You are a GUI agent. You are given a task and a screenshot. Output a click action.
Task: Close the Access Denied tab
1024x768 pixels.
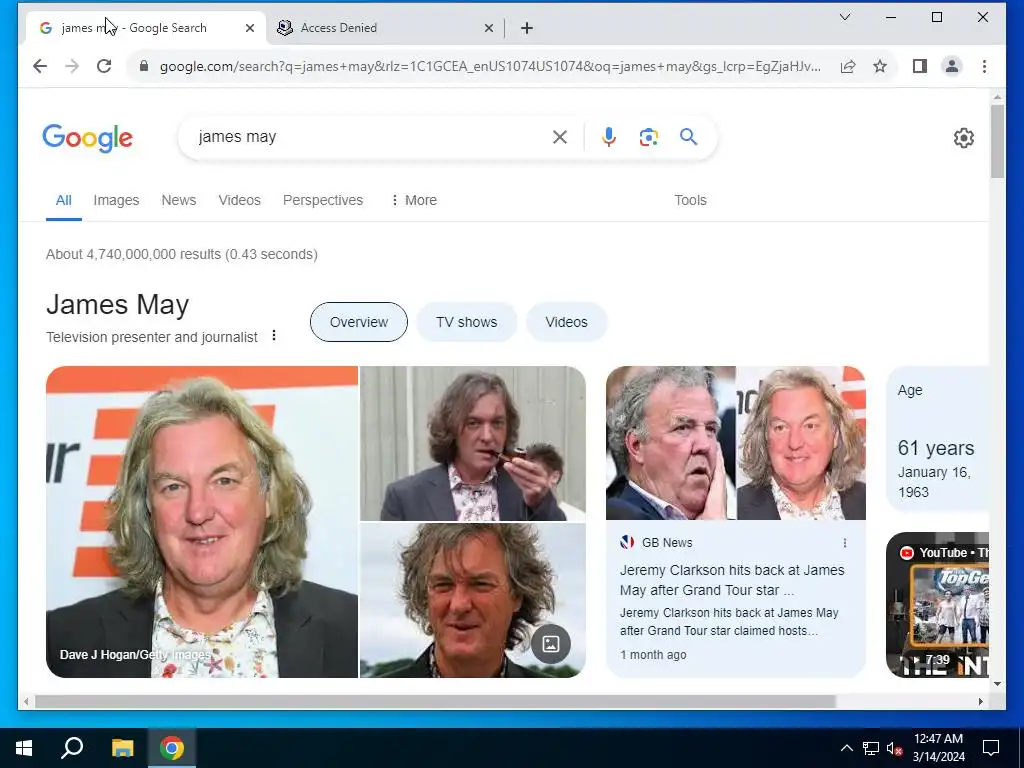pos(489,28)
